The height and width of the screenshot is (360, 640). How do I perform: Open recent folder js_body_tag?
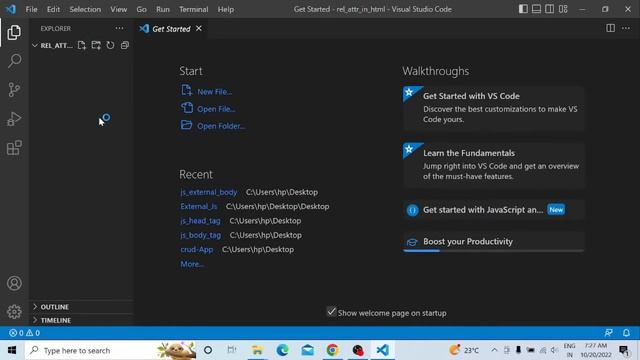coord(200,235)
